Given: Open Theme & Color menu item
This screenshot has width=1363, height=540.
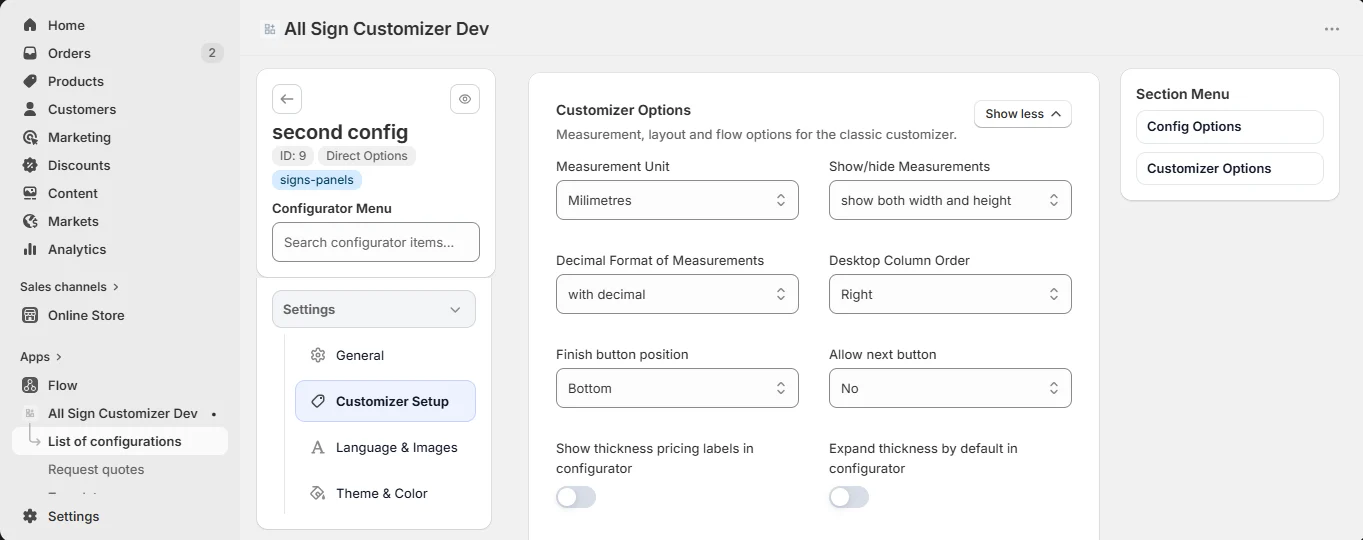Looking at the screenshot, I should (385, 493).
